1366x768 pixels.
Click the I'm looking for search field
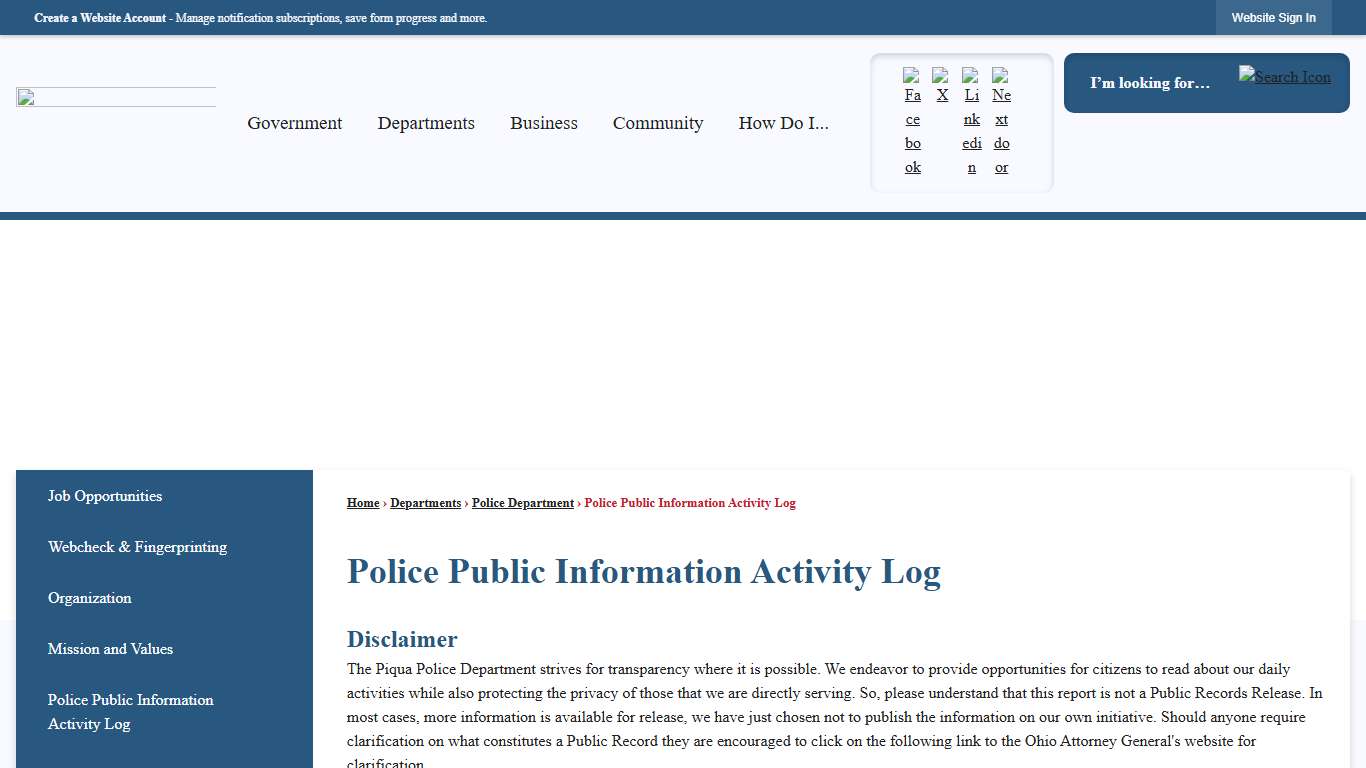tap(1150, 83)
